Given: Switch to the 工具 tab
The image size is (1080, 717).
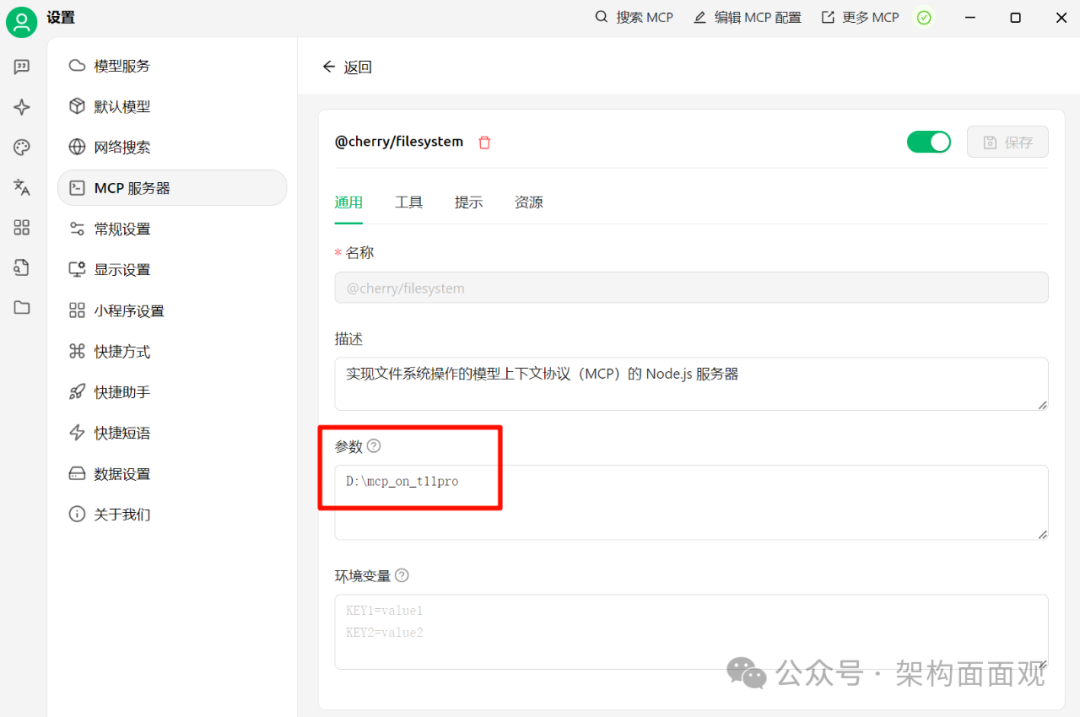Looking at the screenshot, I should pos(409,202).
